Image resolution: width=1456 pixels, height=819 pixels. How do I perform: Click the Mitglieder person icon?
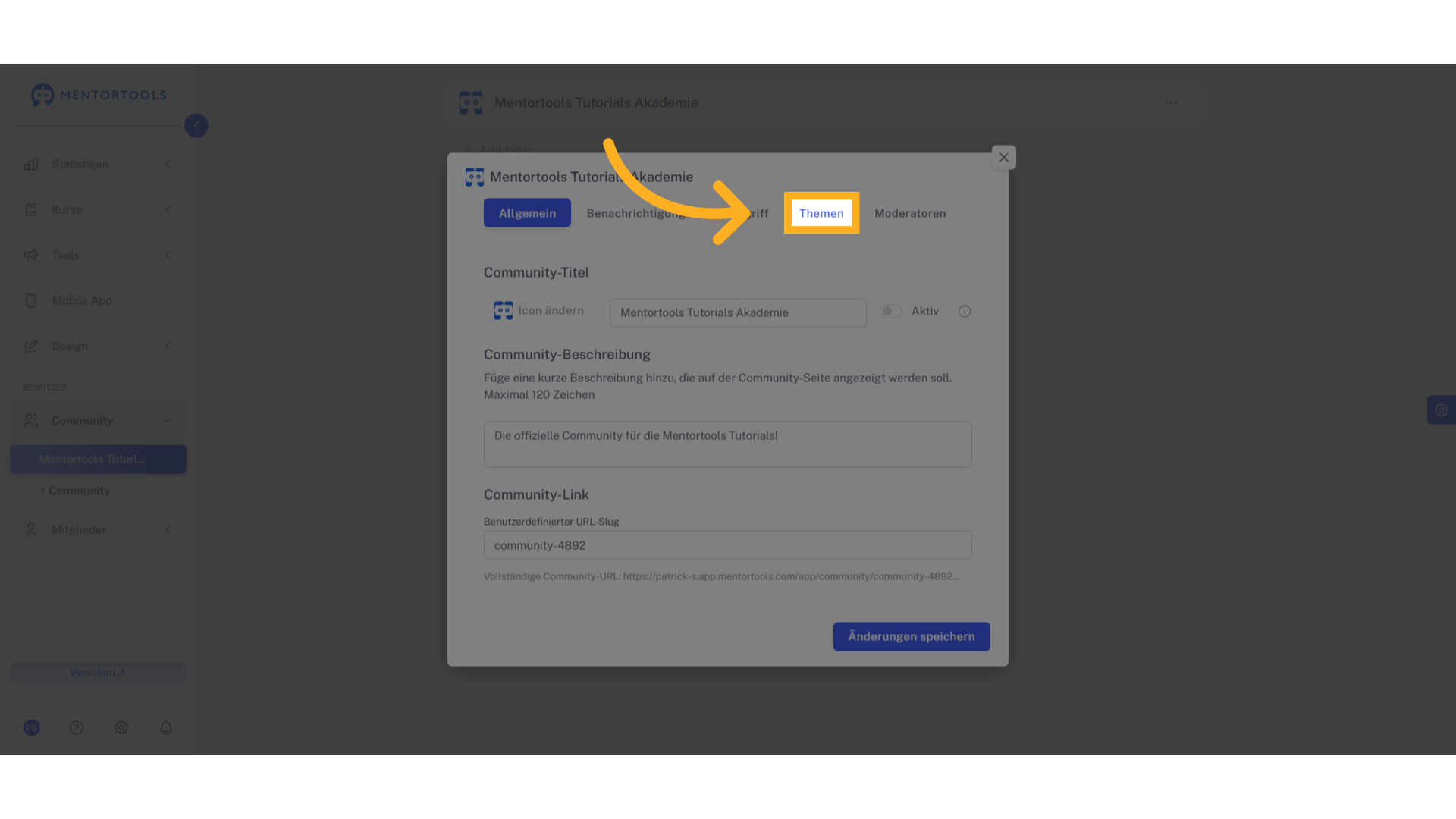31,530
